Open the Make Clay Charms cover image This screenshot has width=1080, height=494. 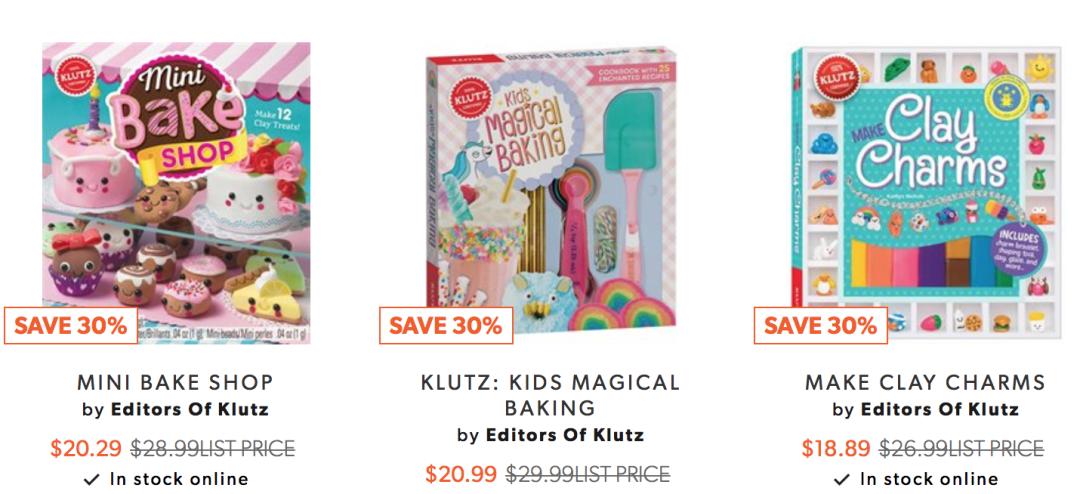click(926, 192)
